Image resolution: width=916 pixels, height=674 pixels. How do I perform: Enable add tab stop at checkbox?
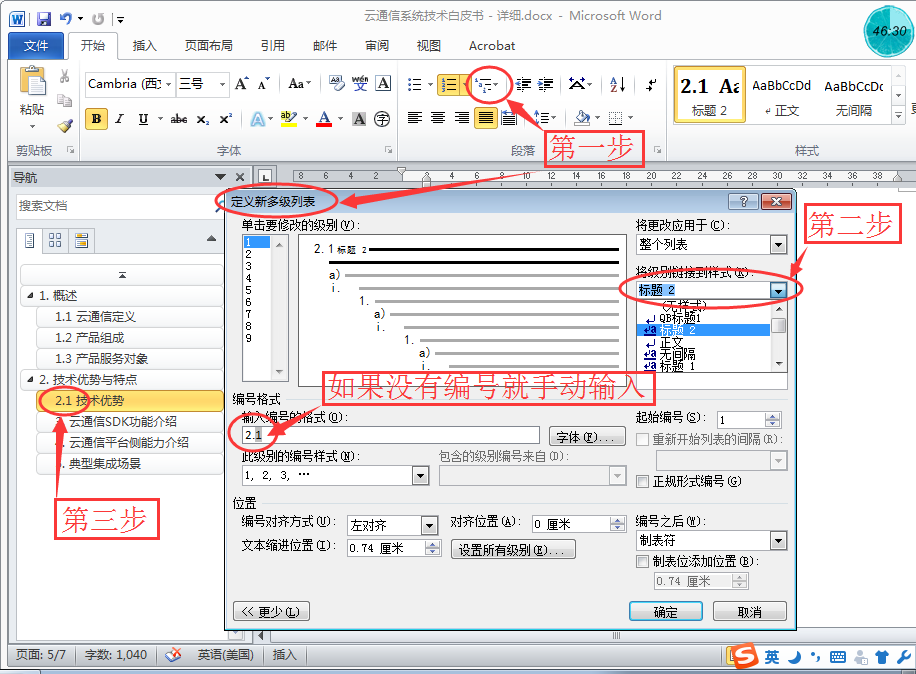pyautogui.click(x=643, y=561)
